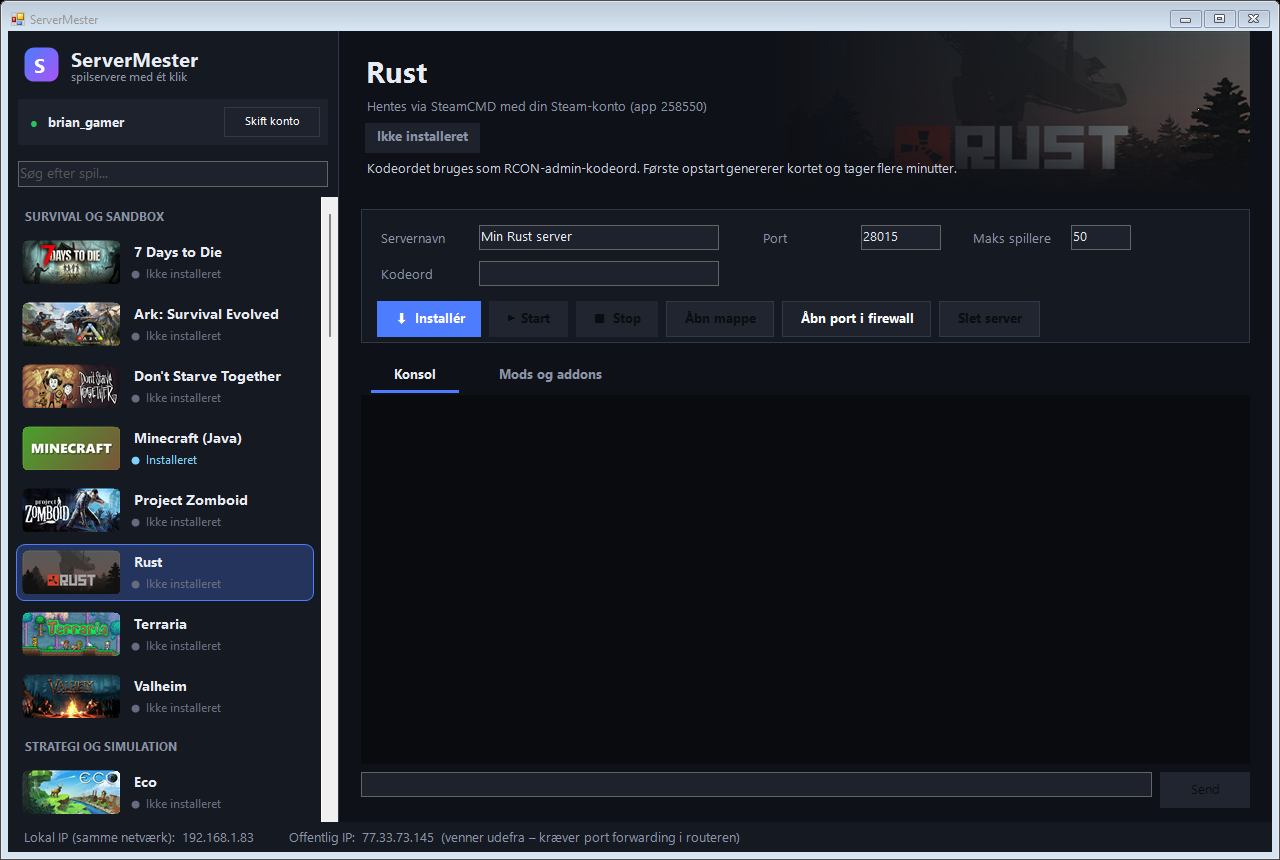
Task: Choose the Don't Starve Together thumbnail
Action: coord(71,386)
